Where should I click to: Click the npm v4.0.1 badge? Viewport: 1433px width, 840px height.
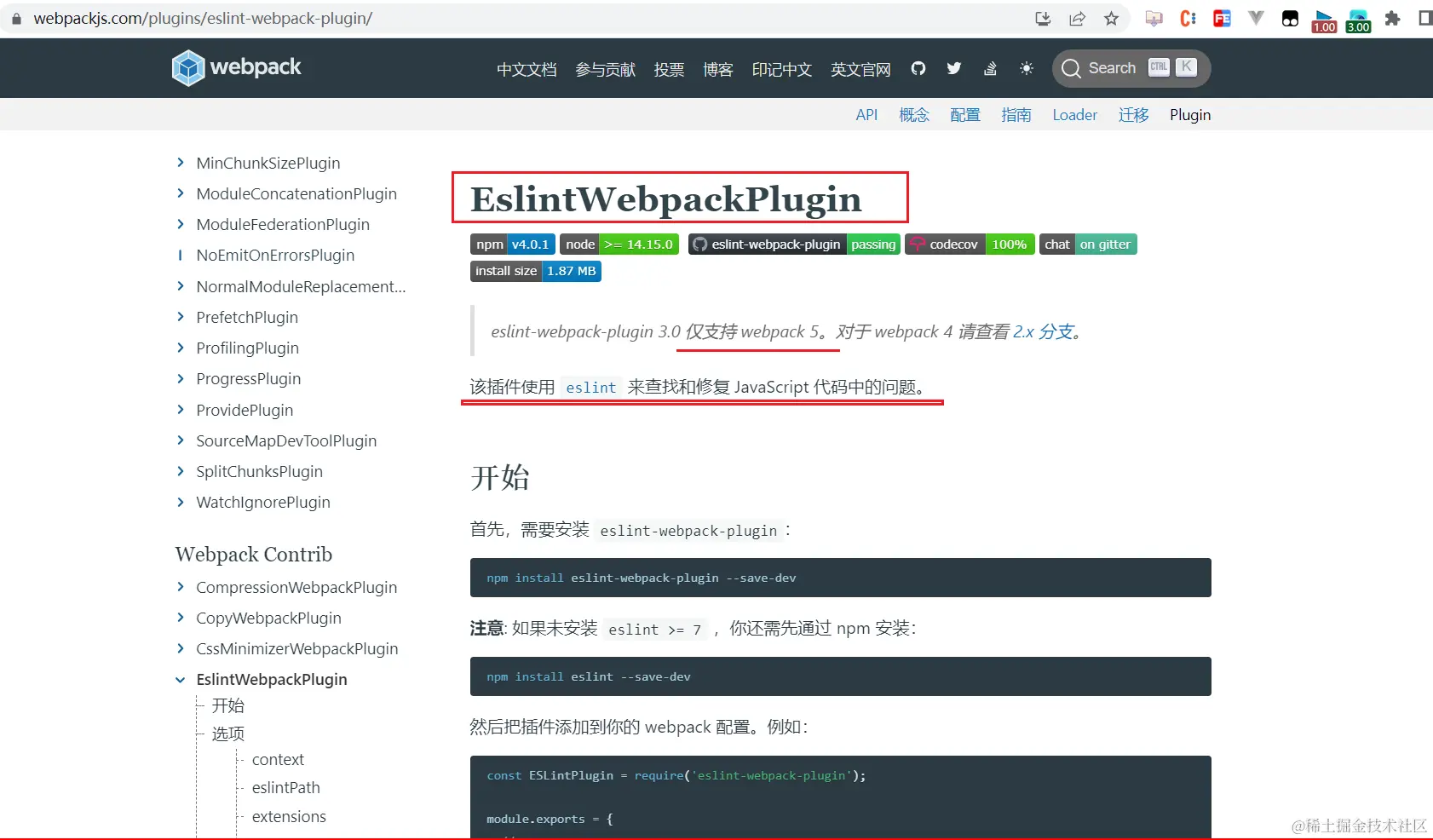click(x=513, y=245)
